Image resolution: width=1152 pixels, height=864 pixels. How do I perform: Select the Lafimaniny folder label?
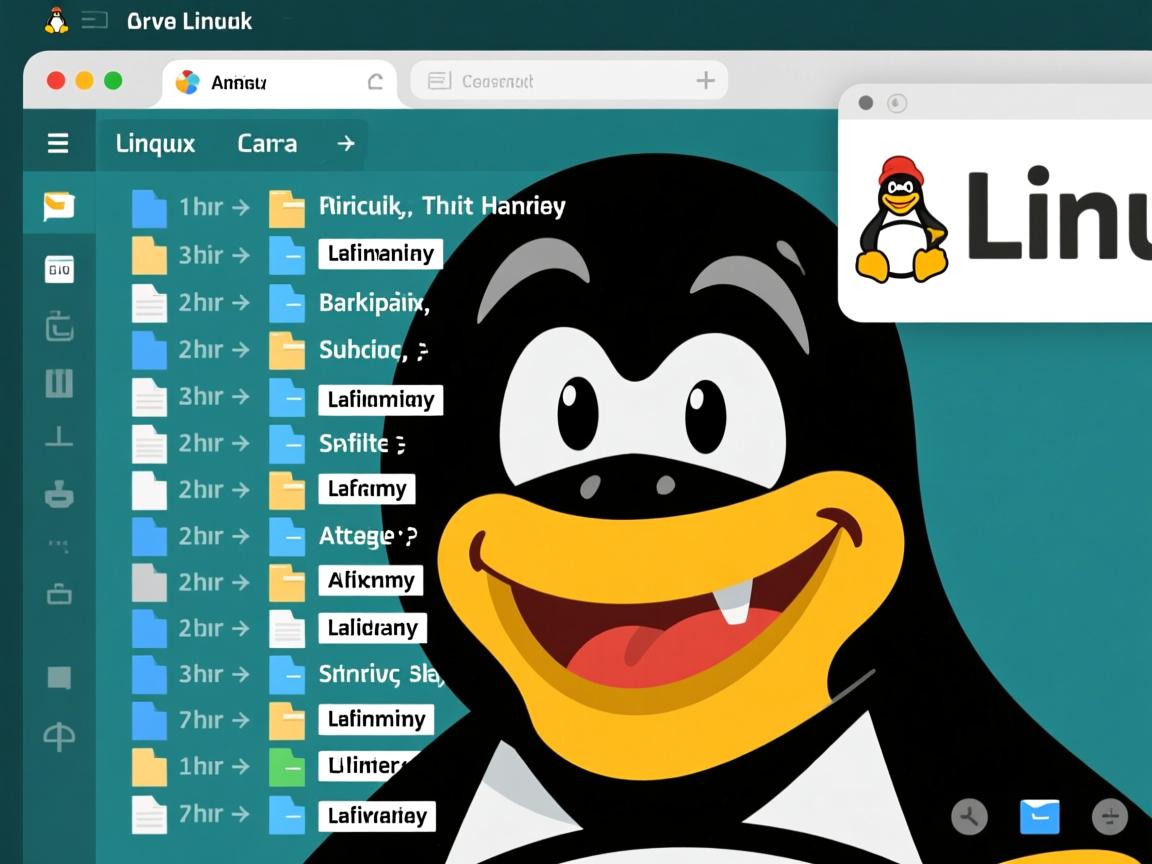click(x=381, y=254)
